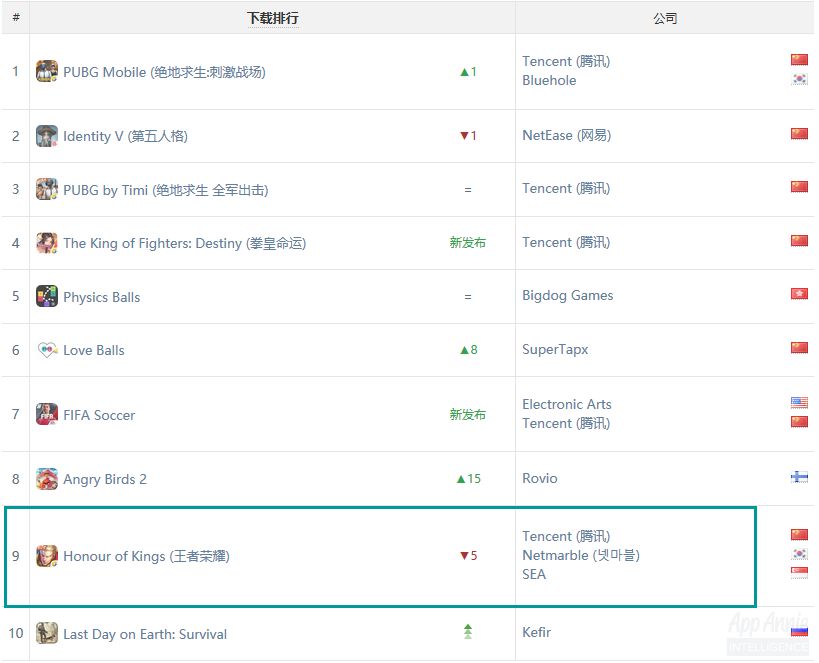The image size is (819, 663).
Task: Click Love Balls rank change ▲8
Action: 469,350
